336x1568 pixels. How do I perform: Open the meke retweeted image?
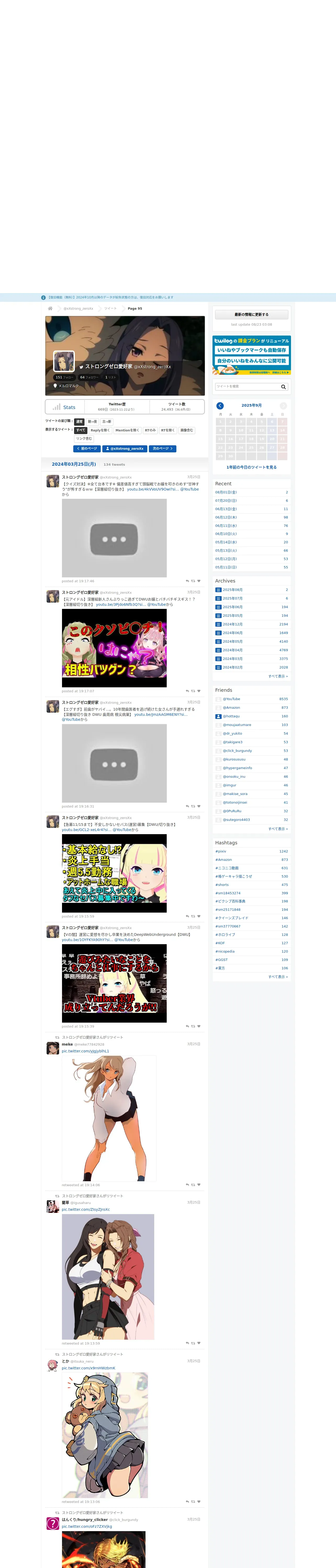(109, 1118)
